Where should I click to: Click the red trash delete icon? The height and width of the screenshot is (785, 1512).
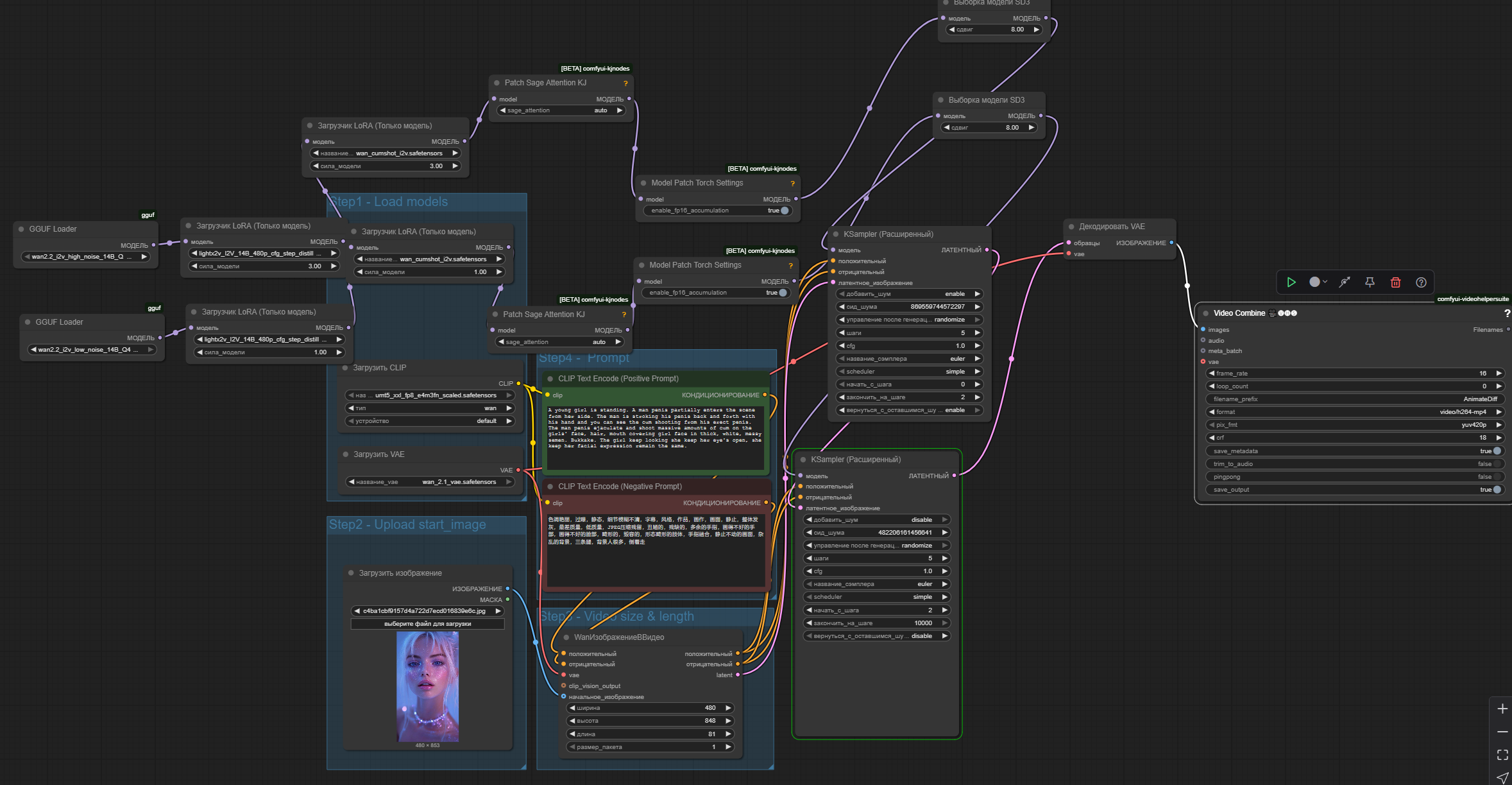coord(1395,282)
